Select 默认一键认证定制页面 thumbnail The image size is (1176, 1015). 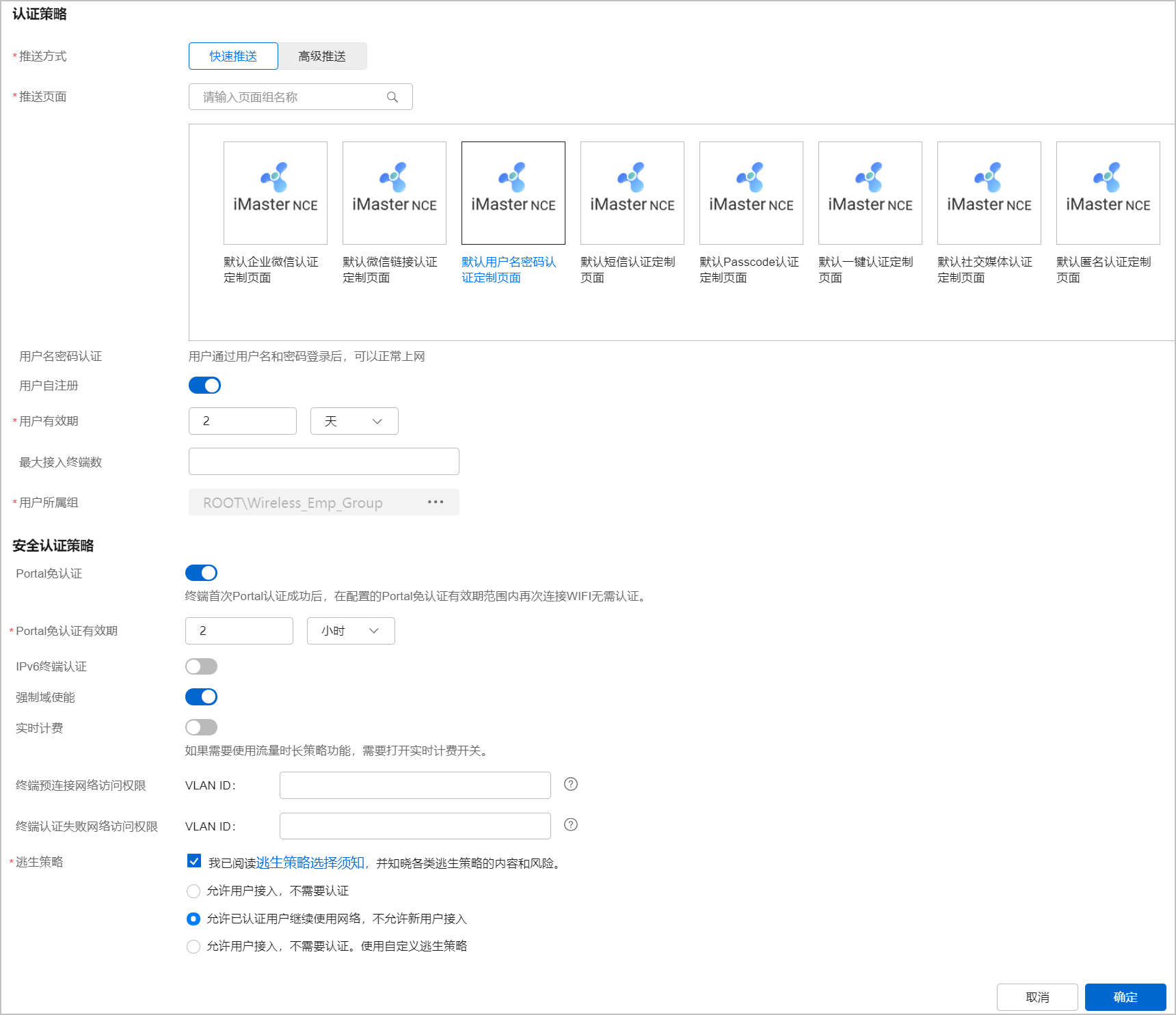(870, 193)
